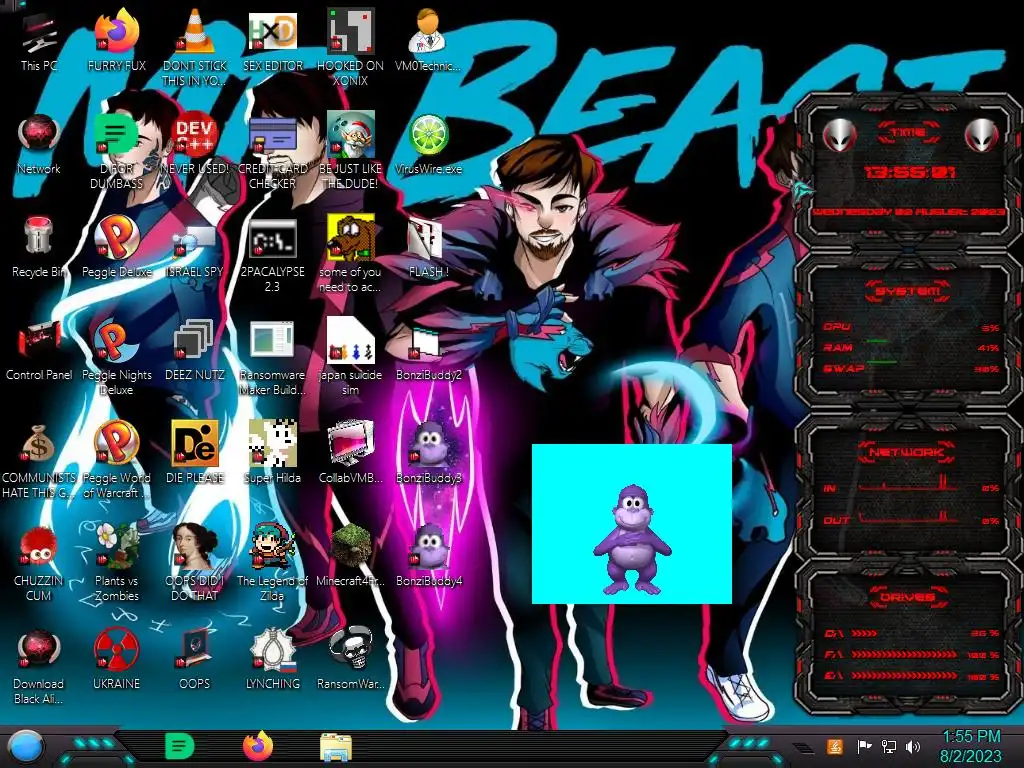Click the C:\ drive usage bar
This screenshot has height=768, width=1024.
tap(864, 633)
